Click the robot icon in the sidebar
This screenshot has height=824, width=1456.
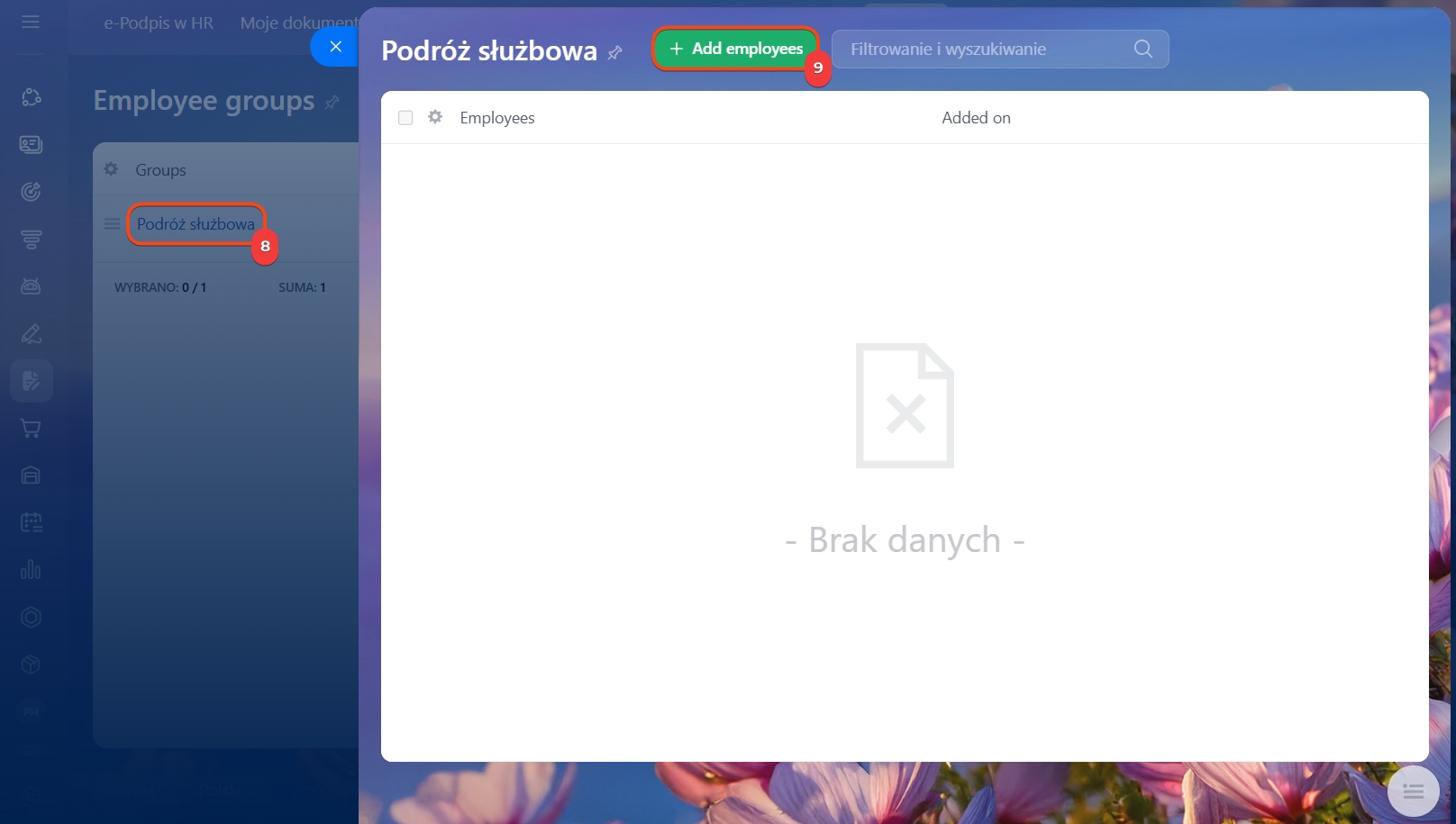[x=31, y=286]
